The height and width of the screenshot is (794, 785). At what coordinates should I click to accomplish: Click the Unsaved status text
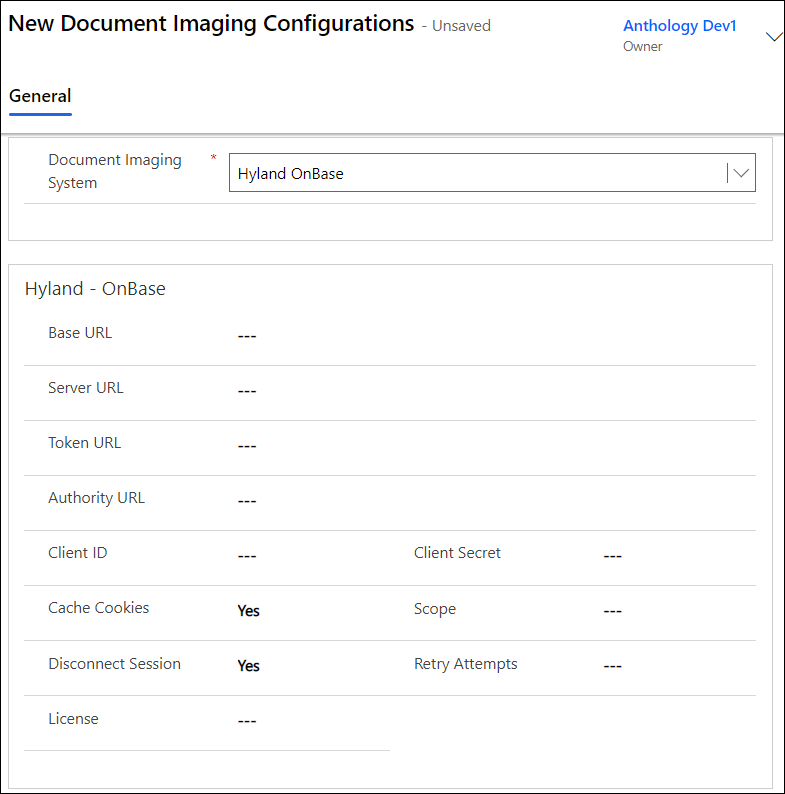pyautogui.click(x=461, y=26)
